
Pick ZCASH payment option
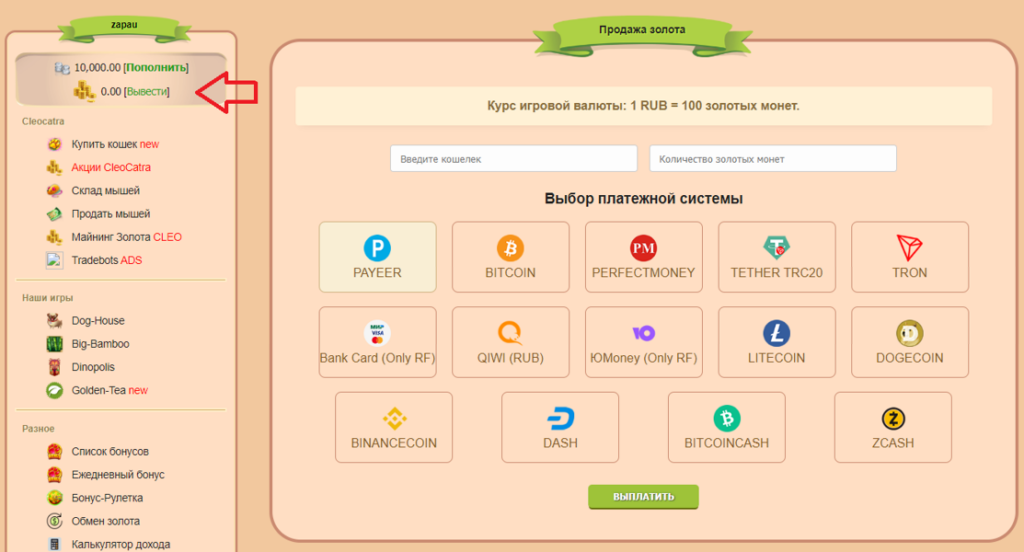[x=893, y=427]
